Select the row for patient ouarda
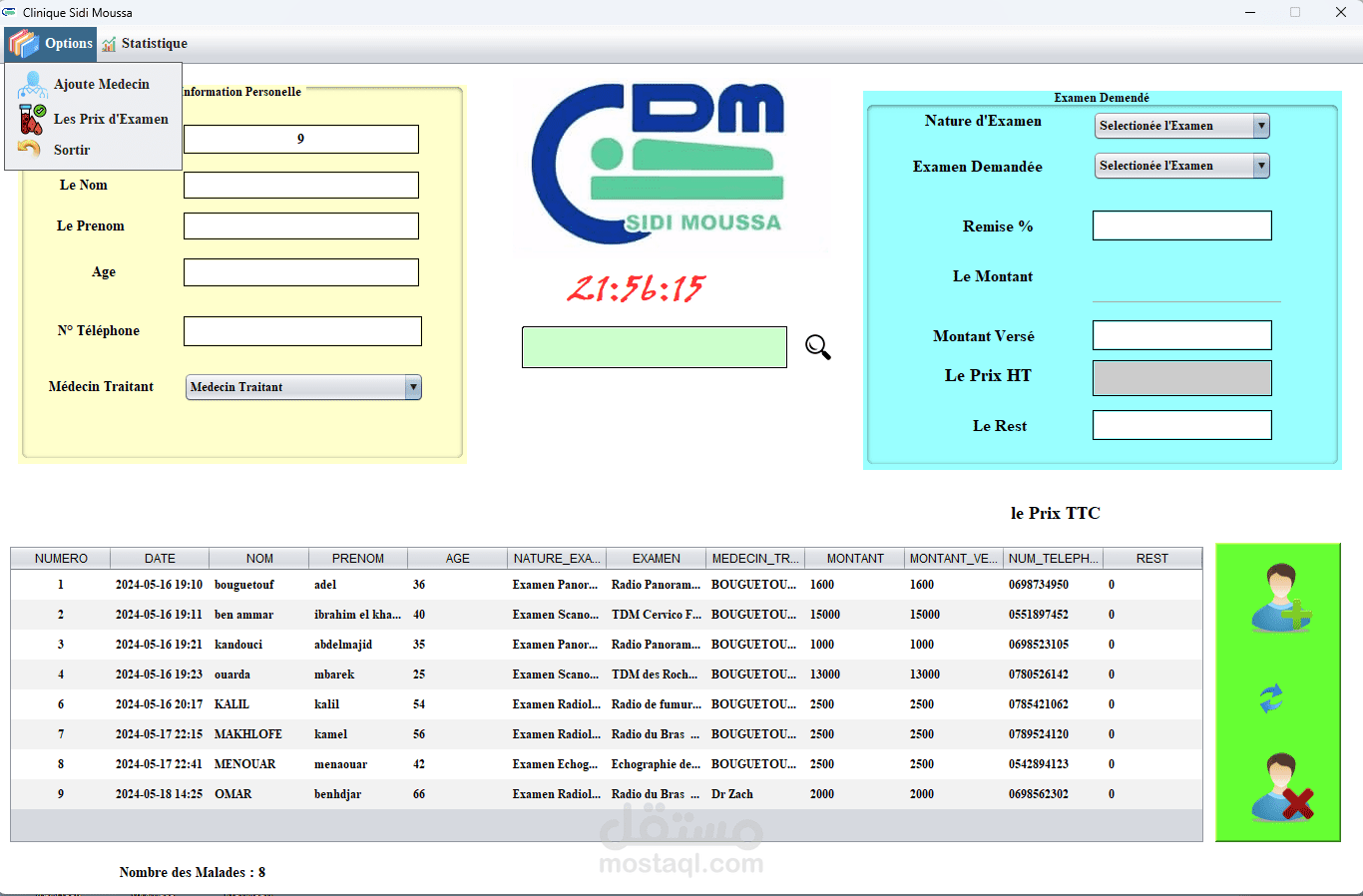1363x896 pixels. click(607, 674)
